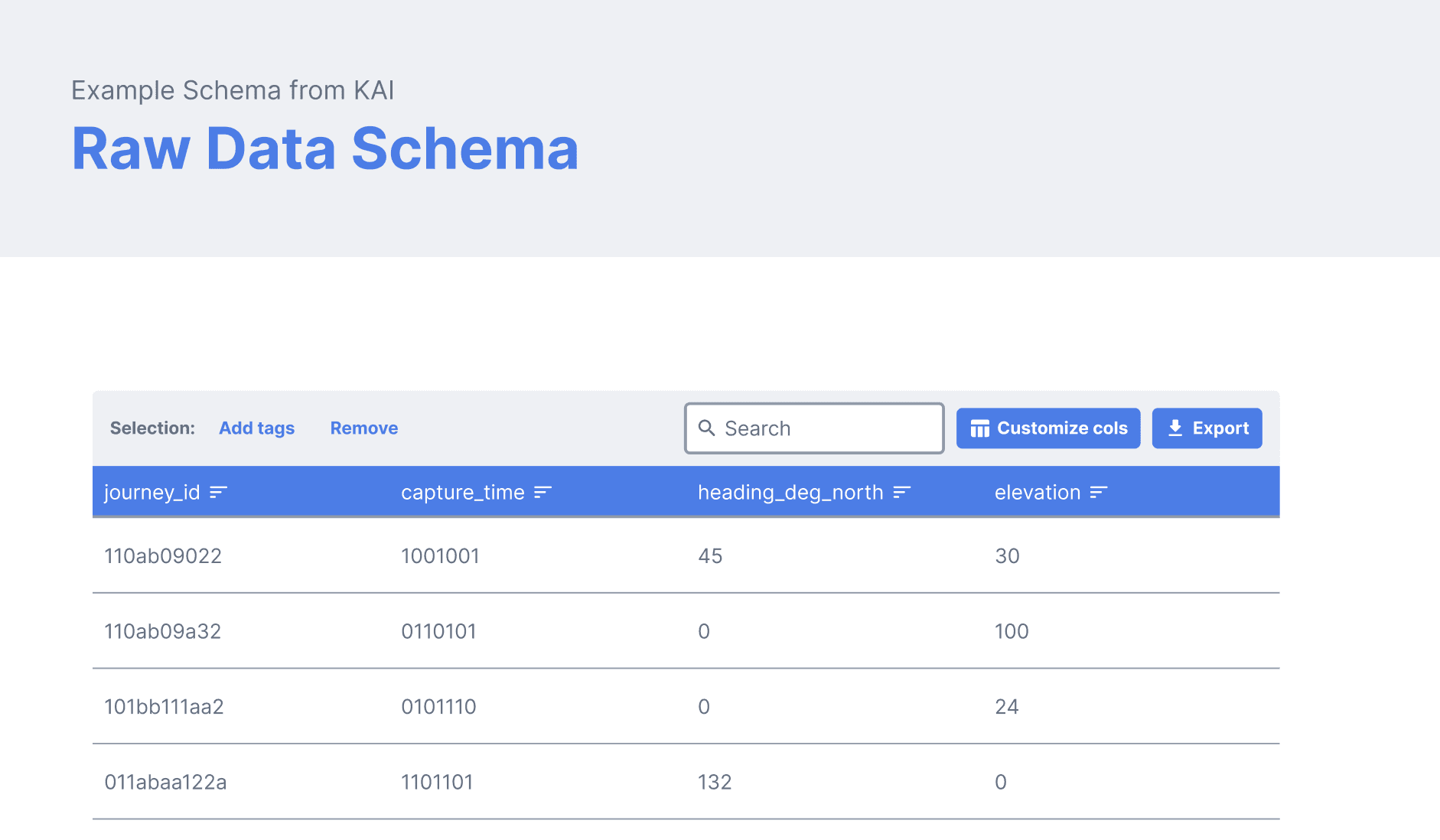Click capture time value 0101110
The width and height of the screenshot is (1440, 840).
439,707
